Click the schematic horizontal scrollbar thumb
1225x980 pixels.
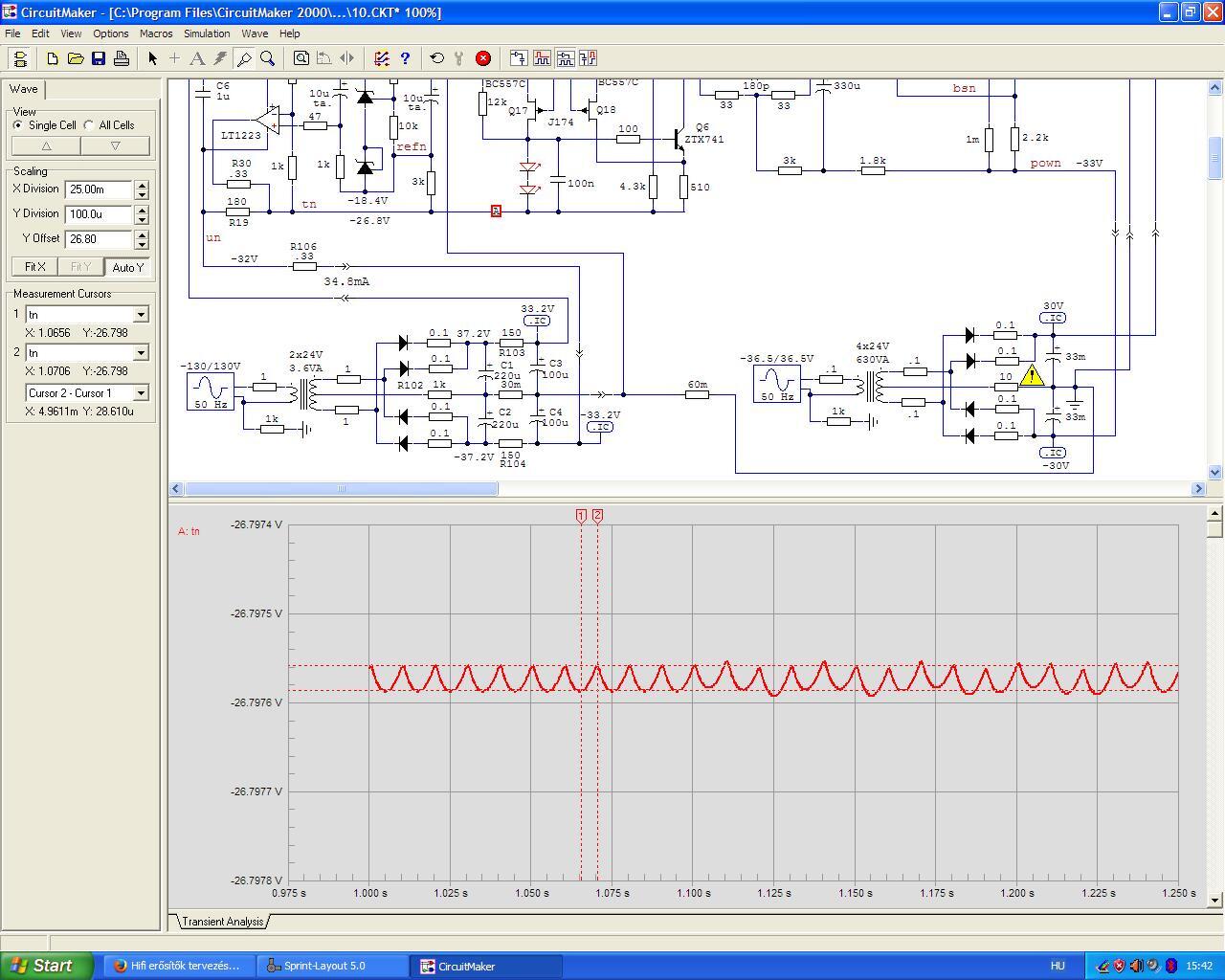pos(341,489)
